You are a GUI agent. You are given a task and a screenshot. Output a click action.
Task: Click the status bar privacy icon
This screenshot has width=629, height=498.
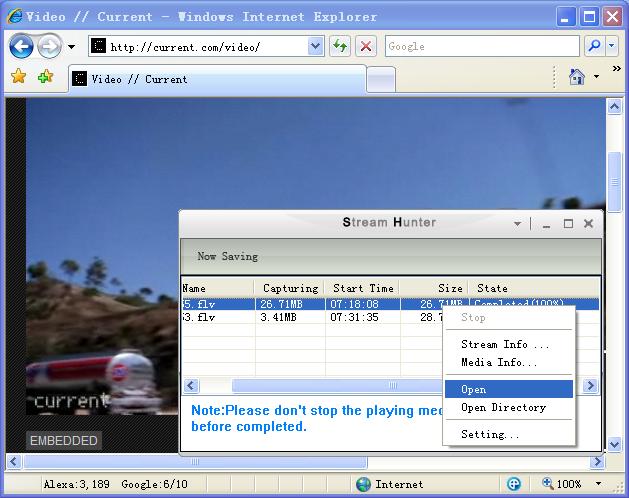[x=513, y=484]
